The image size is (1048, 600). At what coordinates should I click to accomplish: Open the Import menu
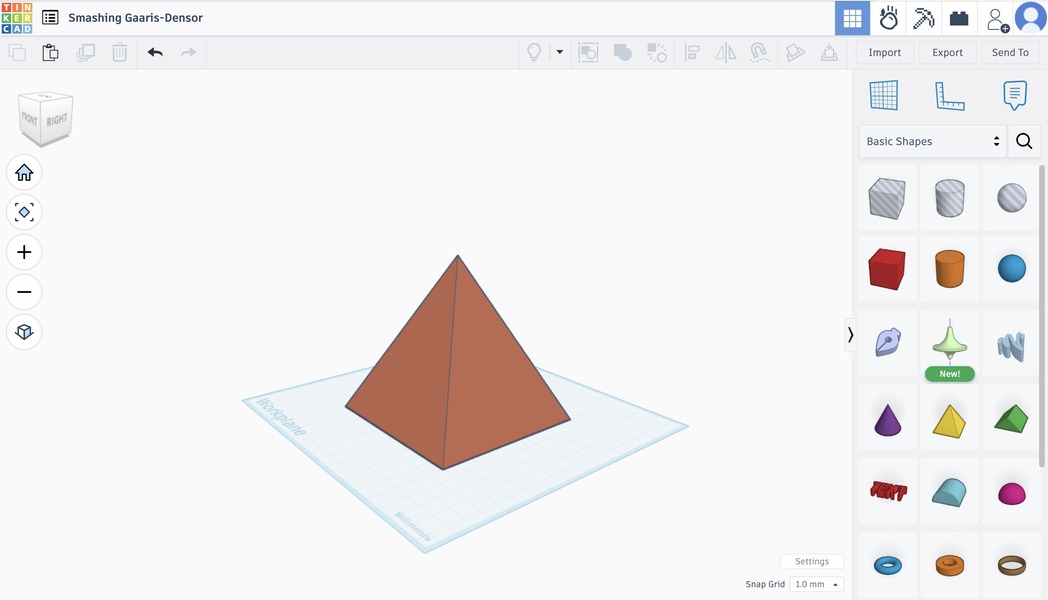click(x=884, y=52)
